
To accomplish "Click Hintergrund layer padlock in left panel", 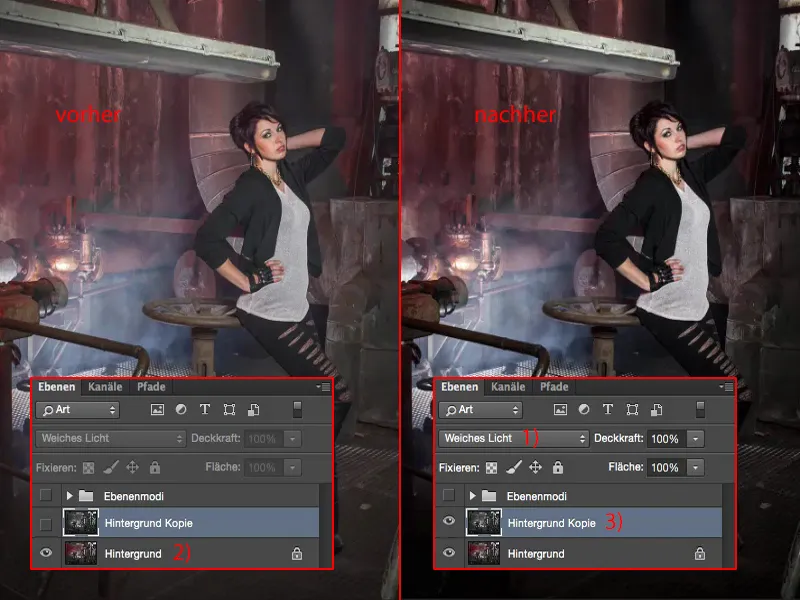I will click(297, 554).
